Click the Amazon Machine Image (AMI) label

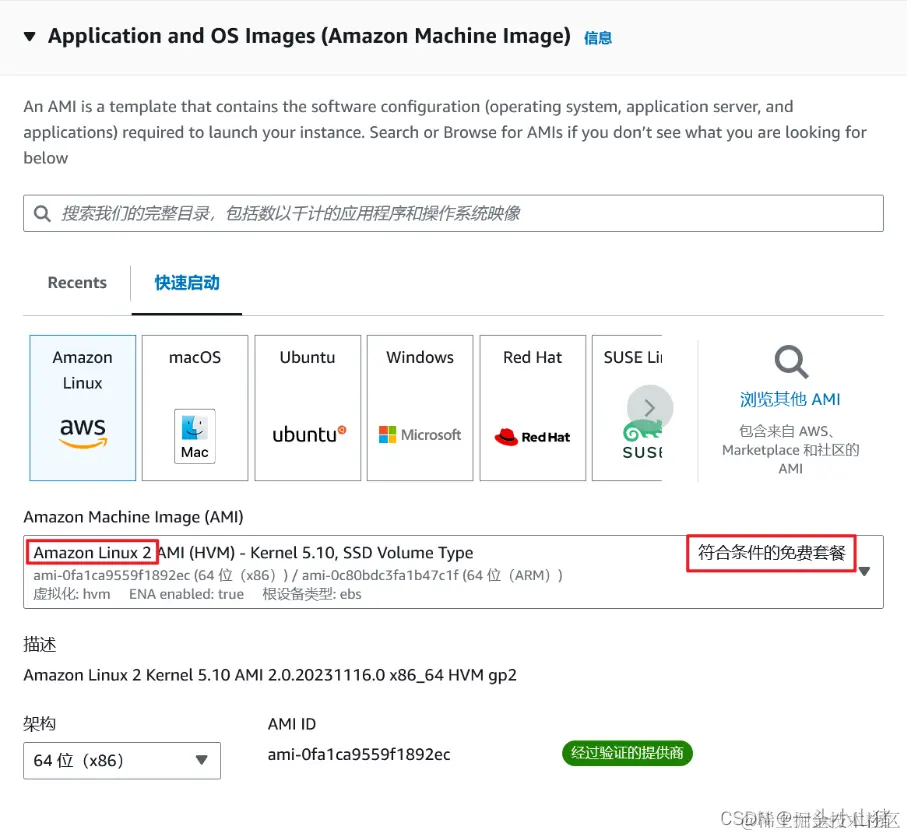pos(133,517)
